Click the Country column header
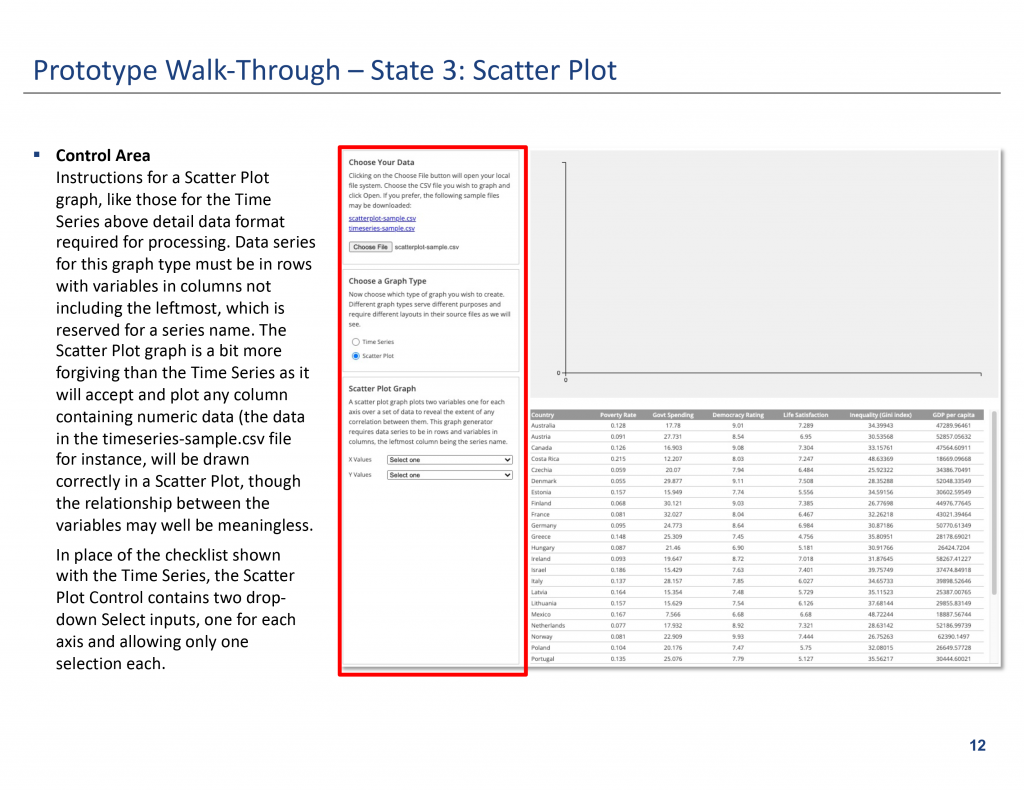The height and width of the screenshot is (791, 1024). [543, 415]
